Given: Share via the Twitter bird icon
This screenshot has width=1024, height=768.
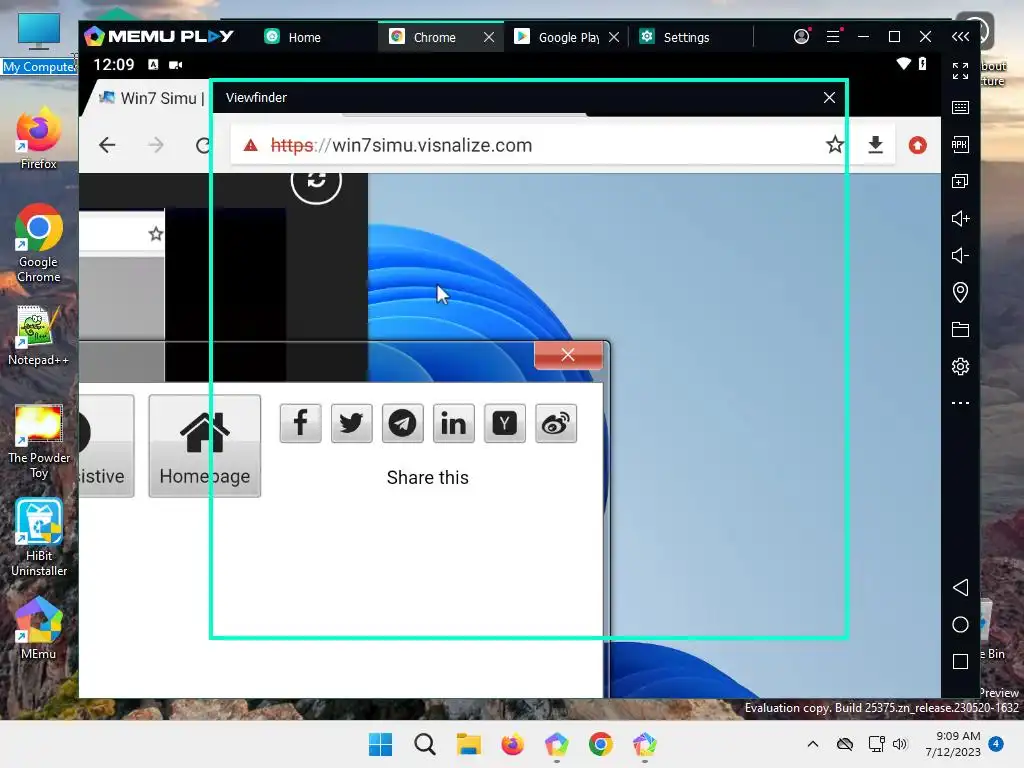Looking at the screenshot, I should (x=351, y=423).
